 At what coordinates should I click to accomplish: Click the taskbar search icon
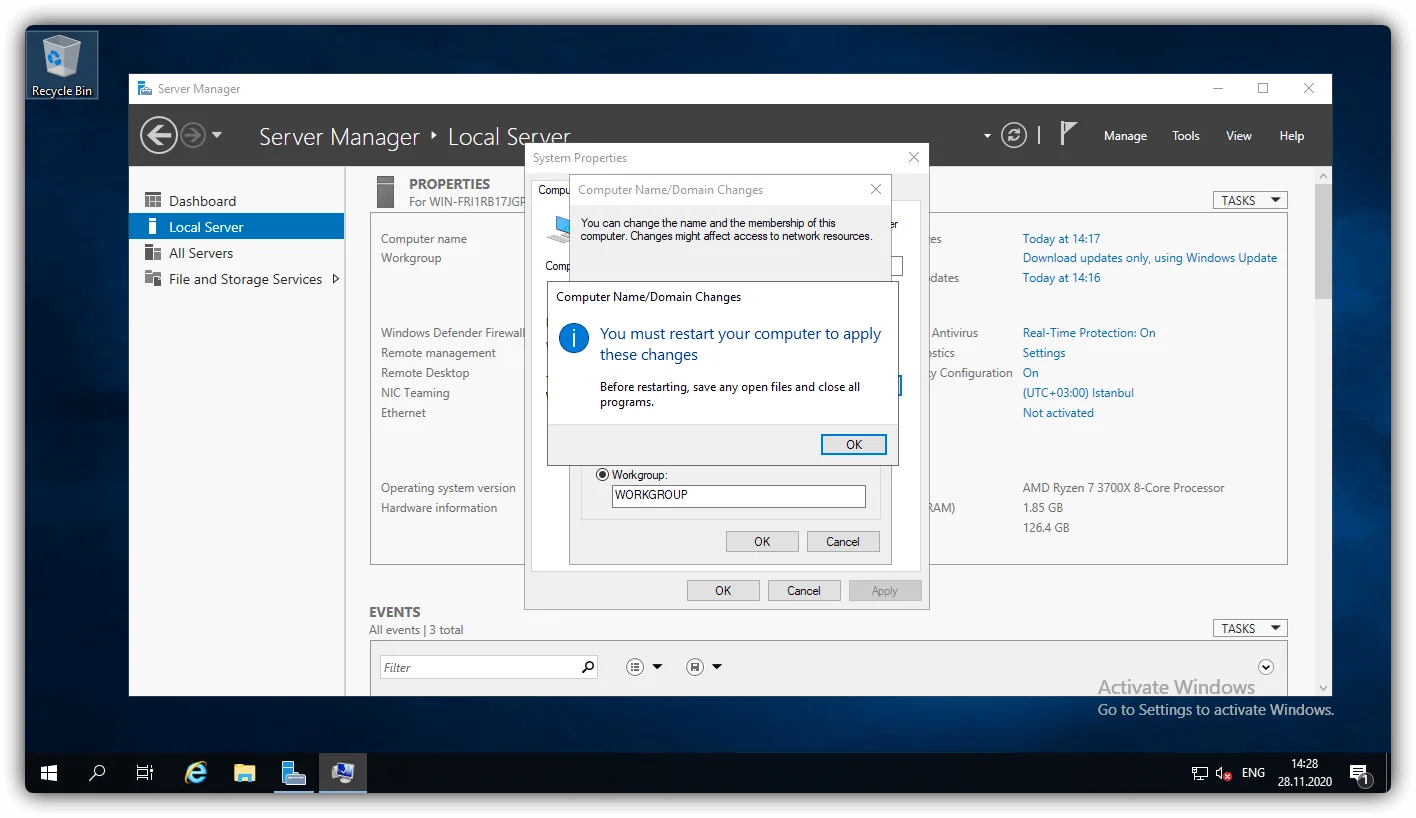point(97,773)
